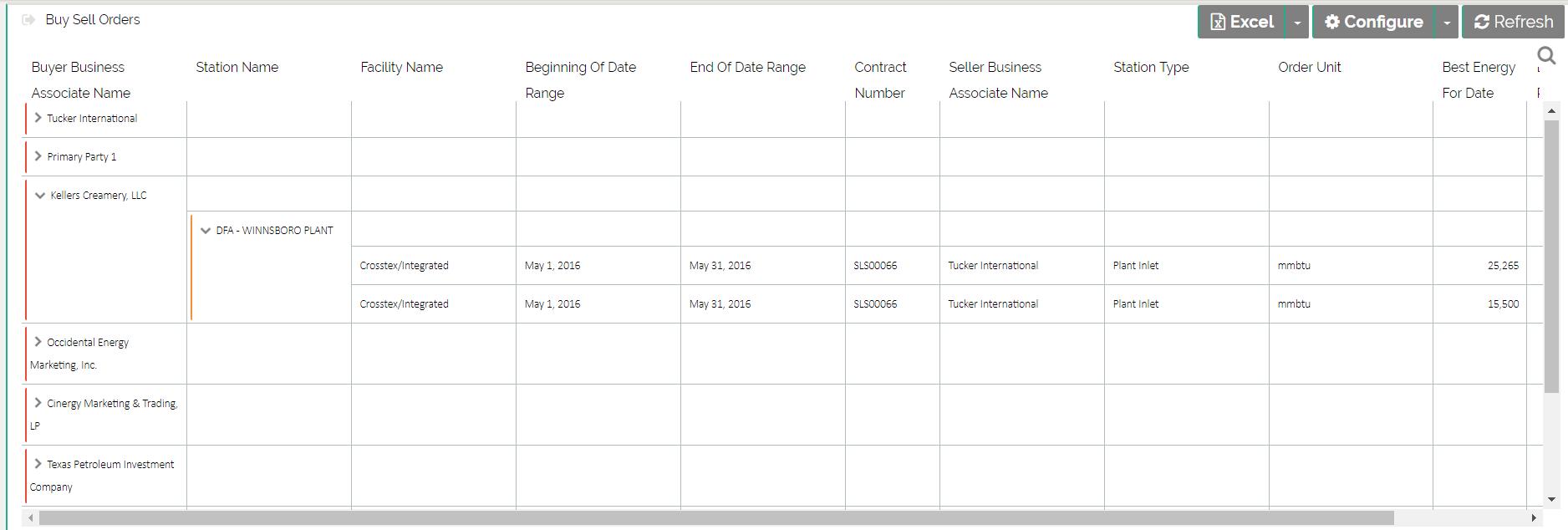Refresh the Buy Sell Orders grid
Viewport: 1568px width, 530px height.
point(1513,22)
